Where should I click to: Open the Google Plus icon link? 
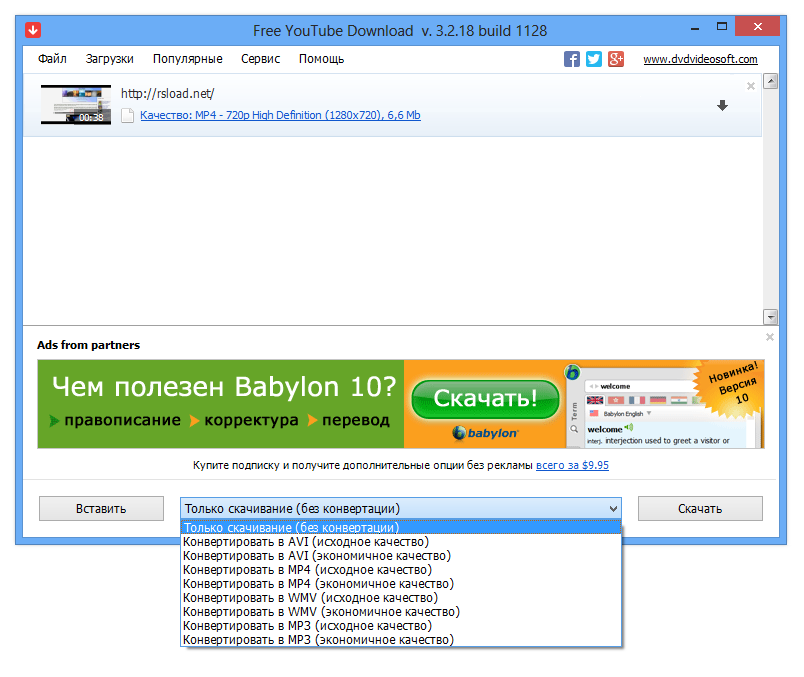[616, 59]
